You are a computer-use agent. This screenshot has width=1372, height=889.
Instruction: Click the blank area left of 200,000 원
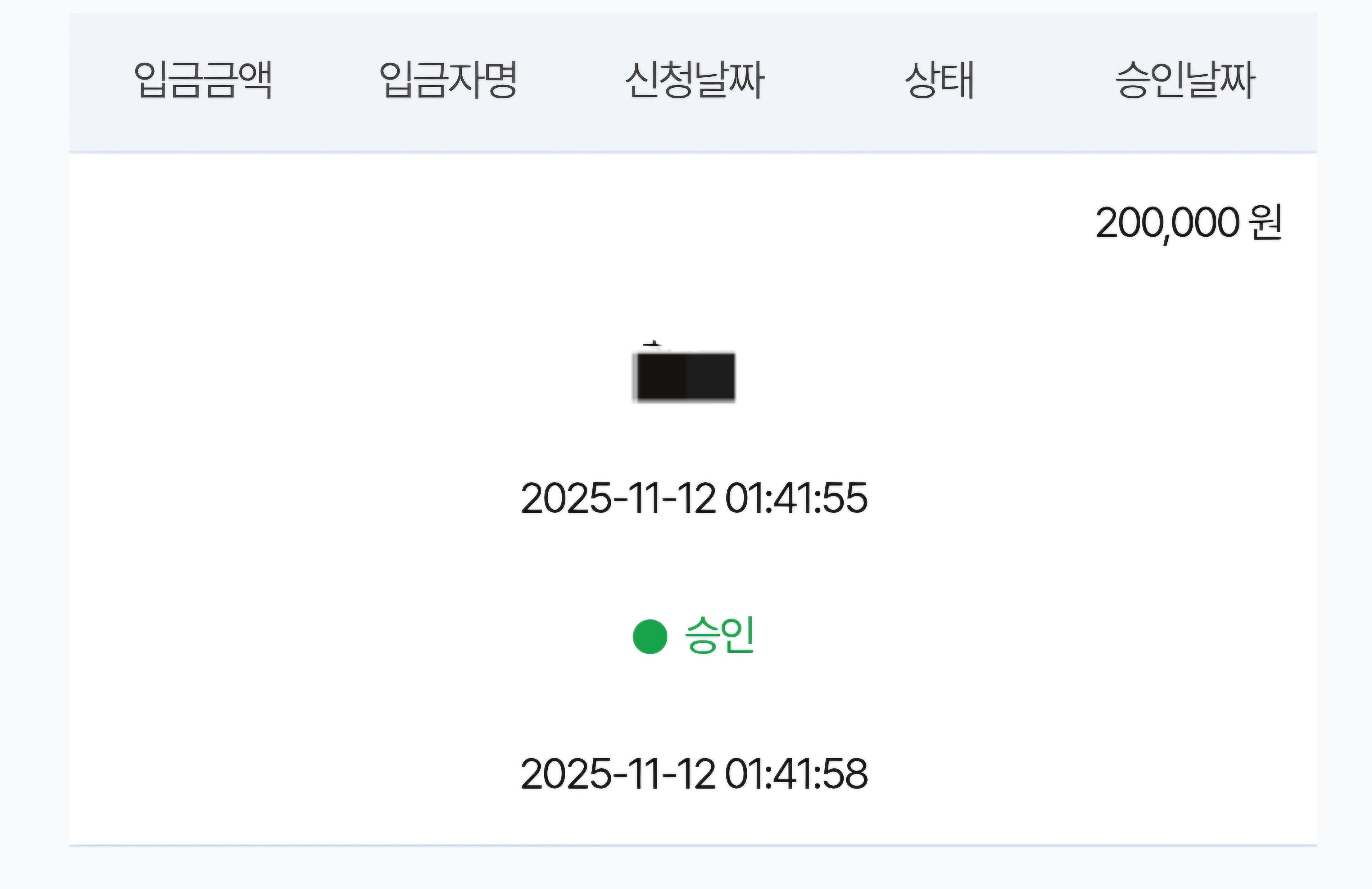[577, 223]
